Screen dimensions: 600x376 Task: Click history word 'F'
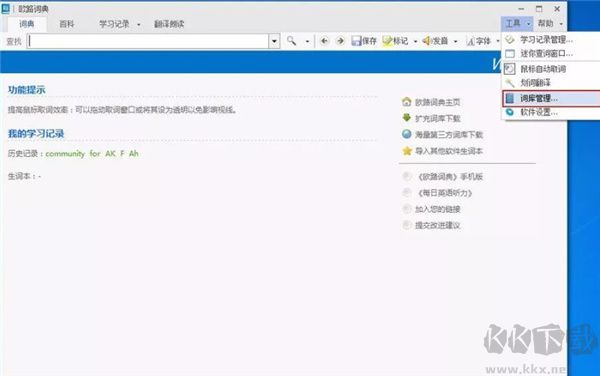122,154
